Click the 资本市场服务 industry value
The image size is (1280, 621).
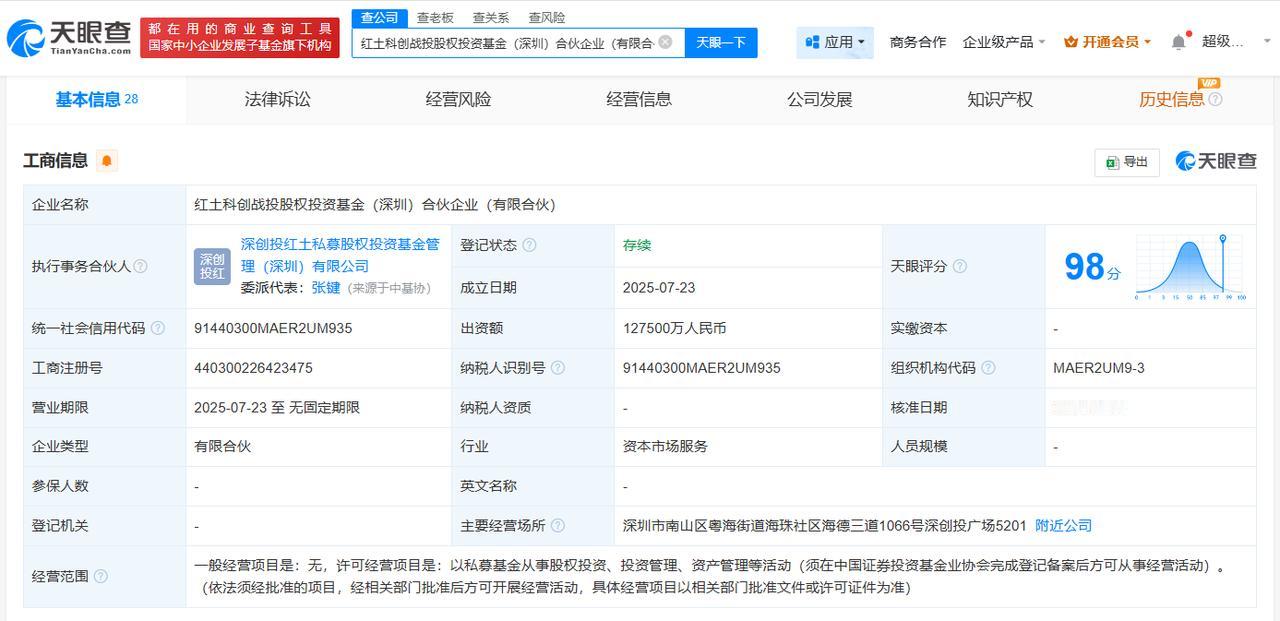(x=665, y=446)
